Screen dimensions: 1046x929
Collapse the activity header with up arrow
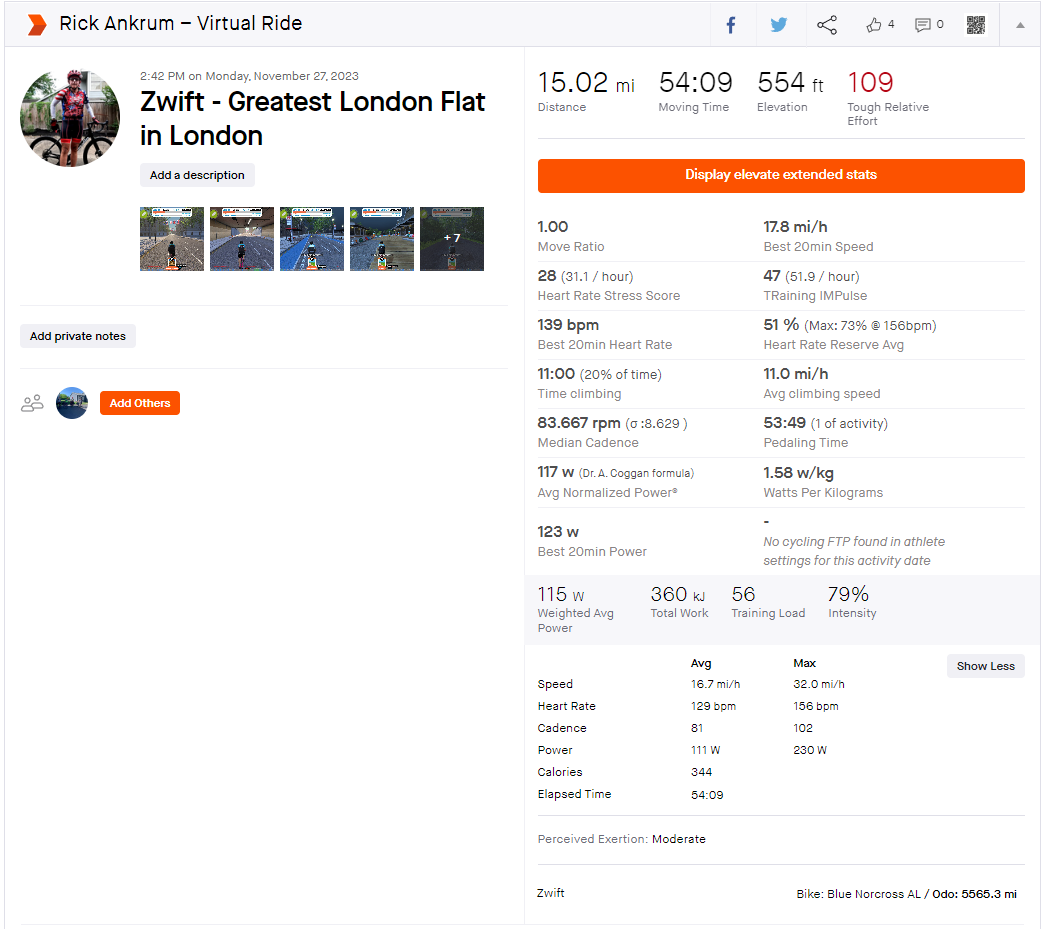coord(1020,25)
